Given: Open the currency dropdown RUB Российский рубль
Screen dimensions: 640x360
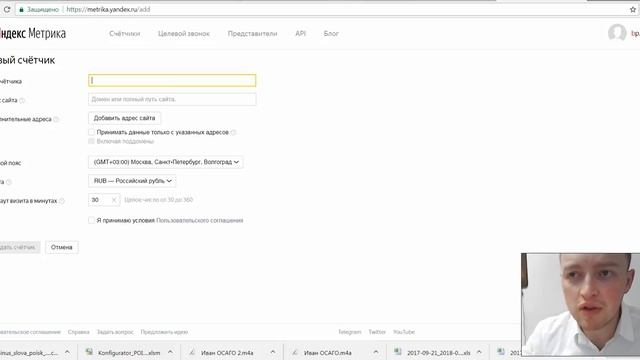Looking at the screenshot, I should coord(132,181).
